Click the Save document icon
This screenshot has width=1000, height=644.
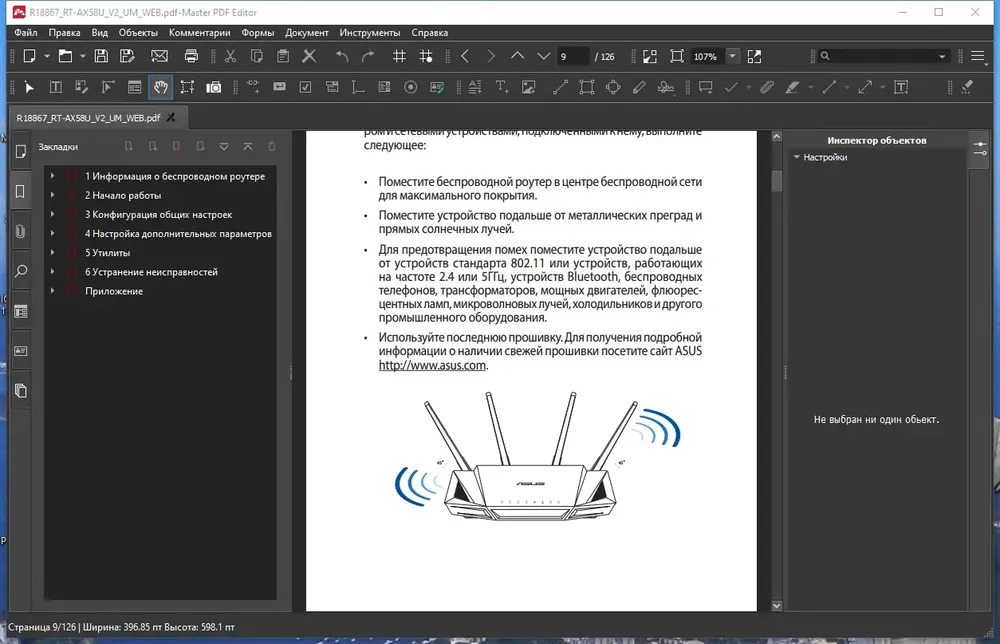(101, 56)
